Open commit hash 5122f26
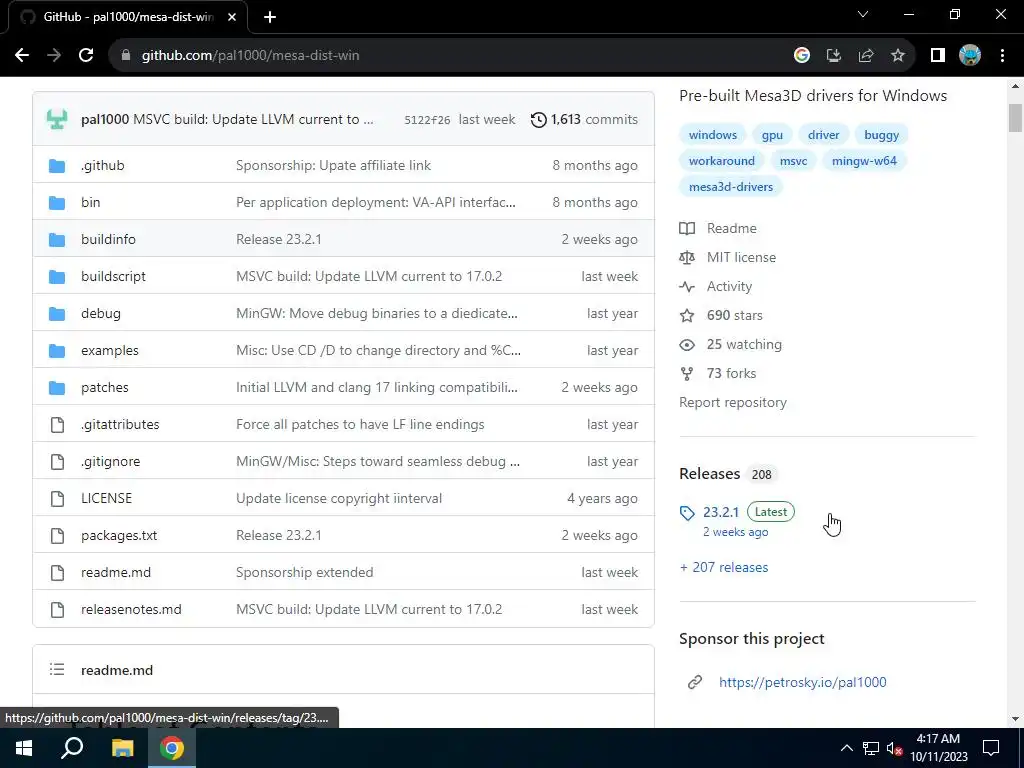This screenshot has height=768, width=1024. [427, 120]
